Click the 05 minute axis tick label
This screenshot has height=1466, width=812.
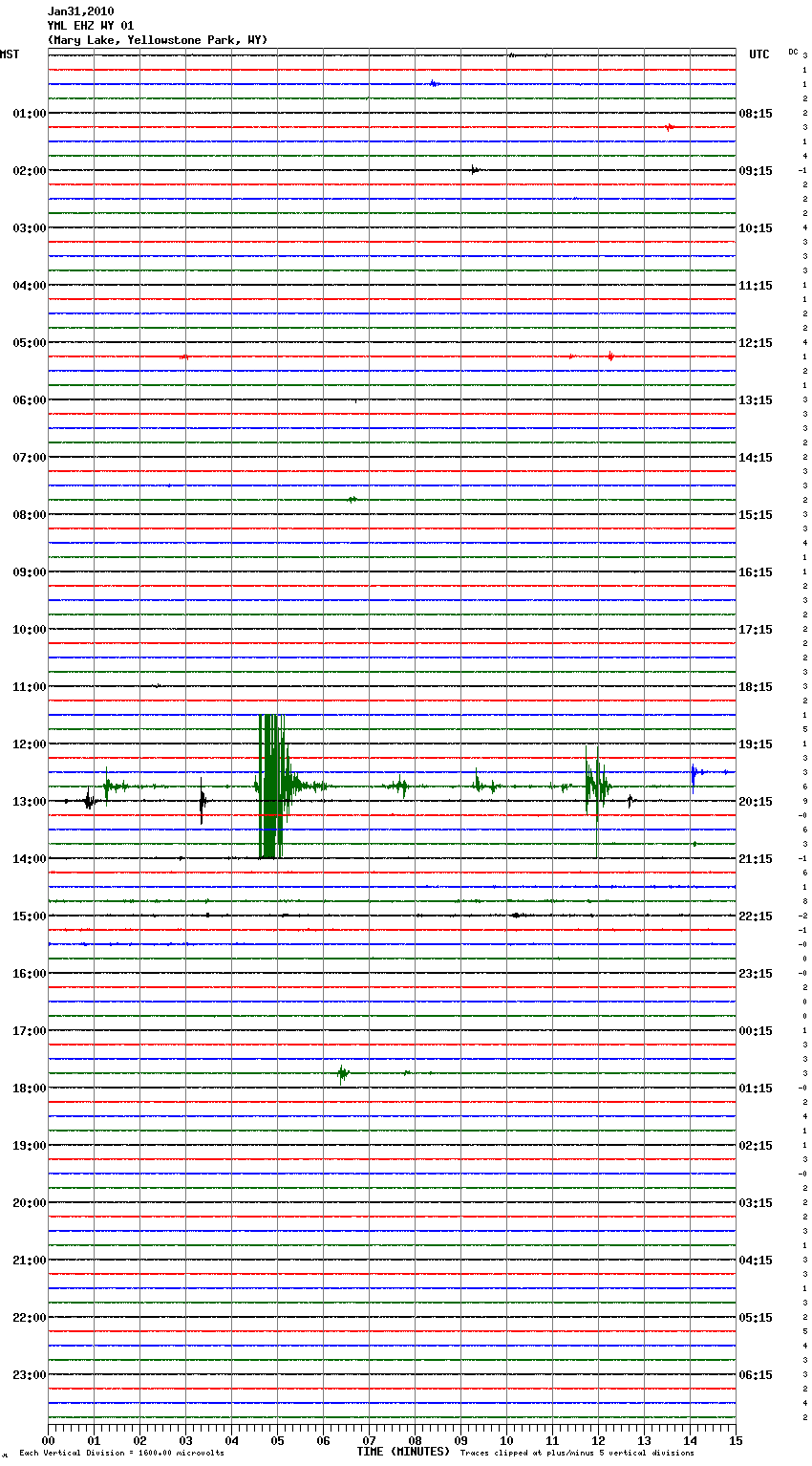point(277,1440)
